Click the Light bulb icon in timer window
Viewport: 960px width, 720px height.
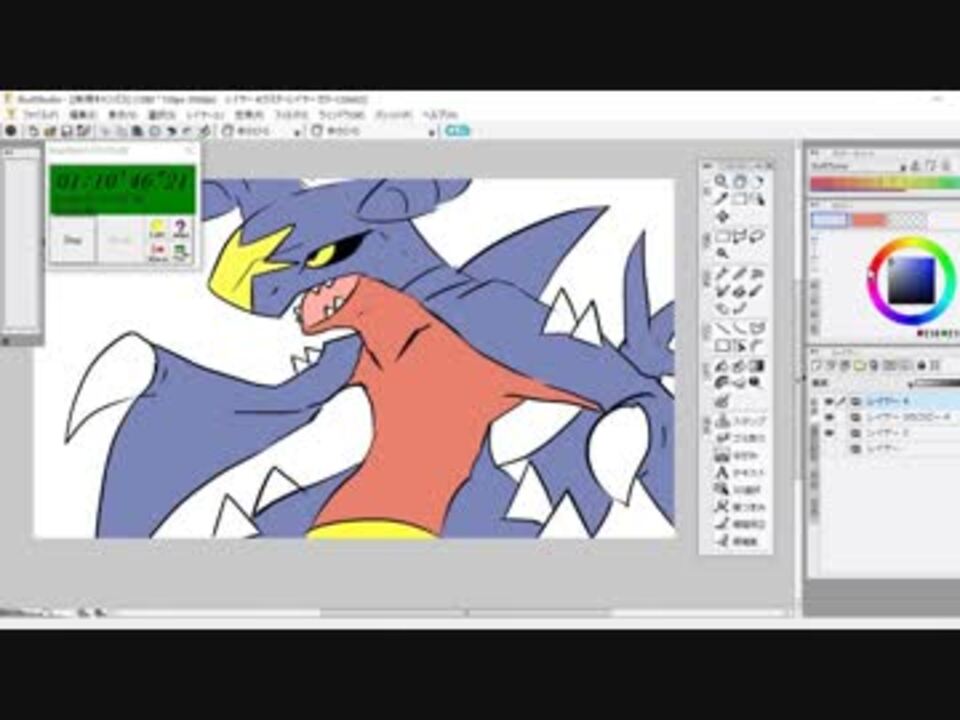(x=158, y=230)
